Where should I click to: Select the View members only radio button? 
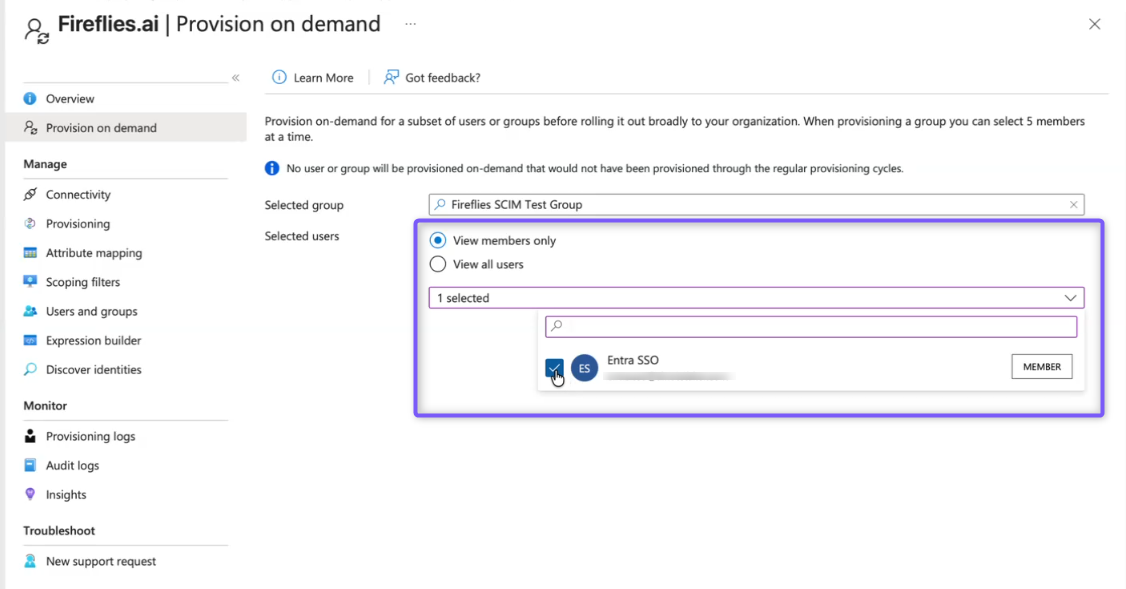point(437,241)
